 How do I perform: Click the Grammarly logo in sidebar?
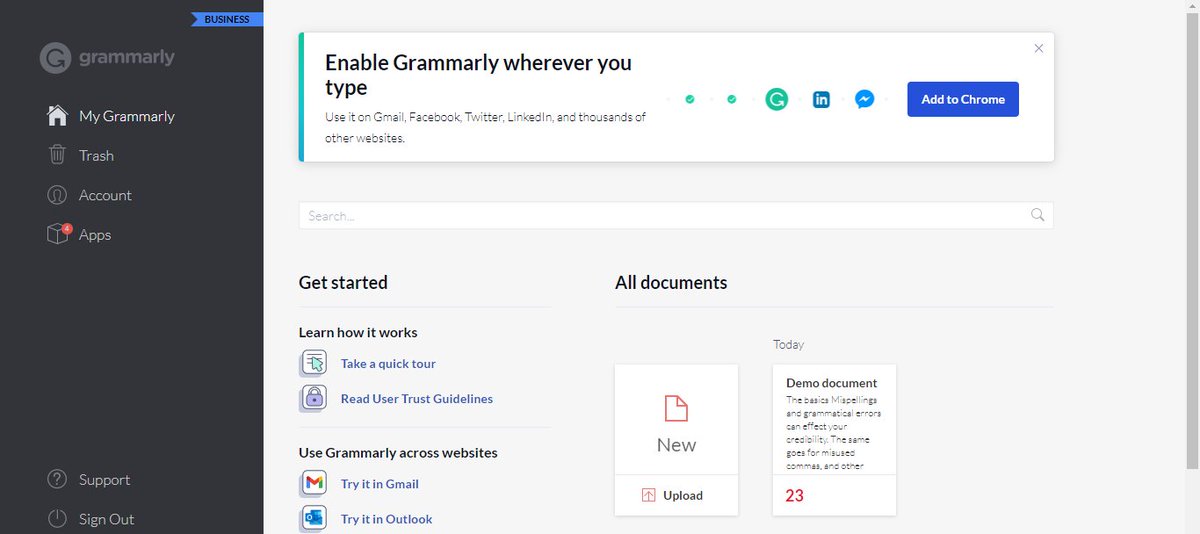tap(107, 57)
